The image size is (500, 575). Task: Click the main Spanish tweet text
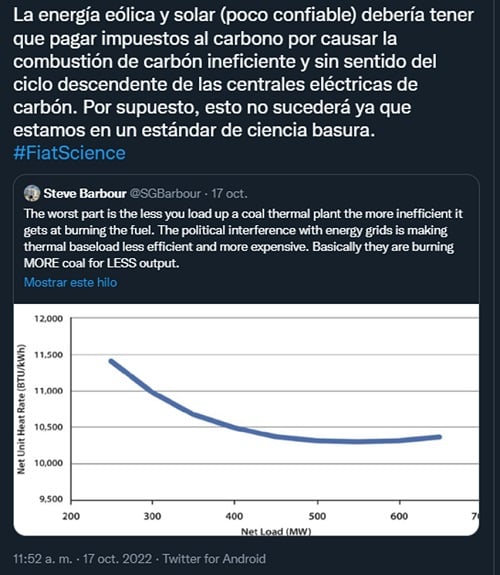pos(243,72)
